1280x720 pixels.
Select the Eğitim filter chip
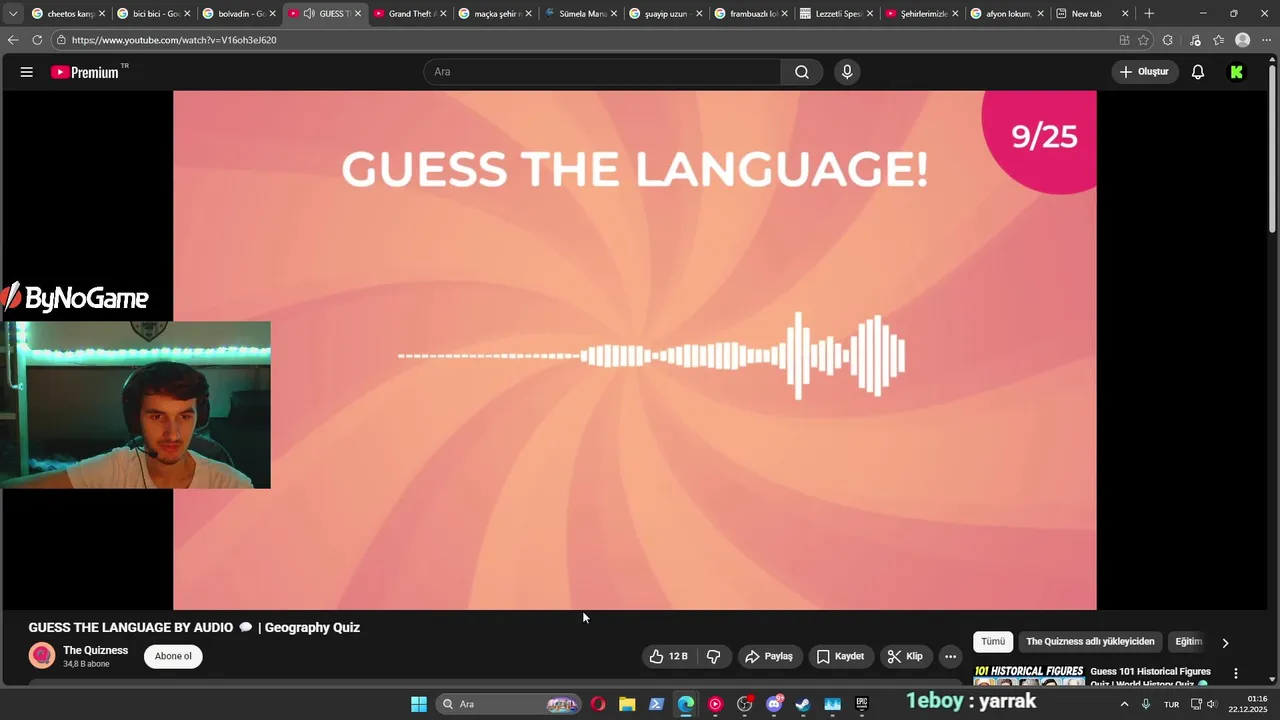(x=1188, y=642)
